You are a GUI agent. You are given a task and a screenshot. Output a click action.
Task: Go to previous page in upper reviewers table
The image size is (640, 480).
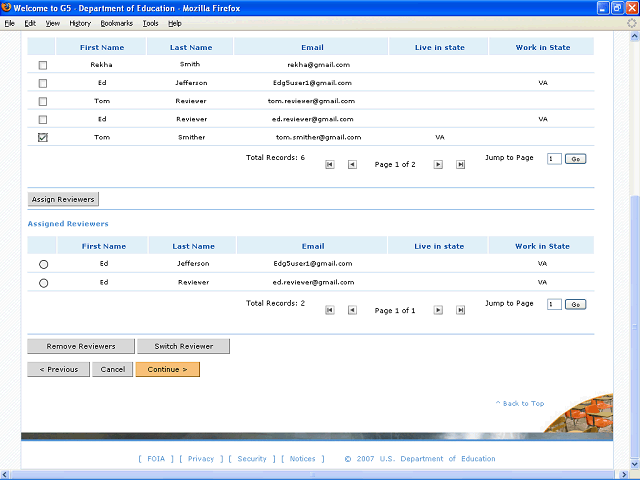click(352, 165)
